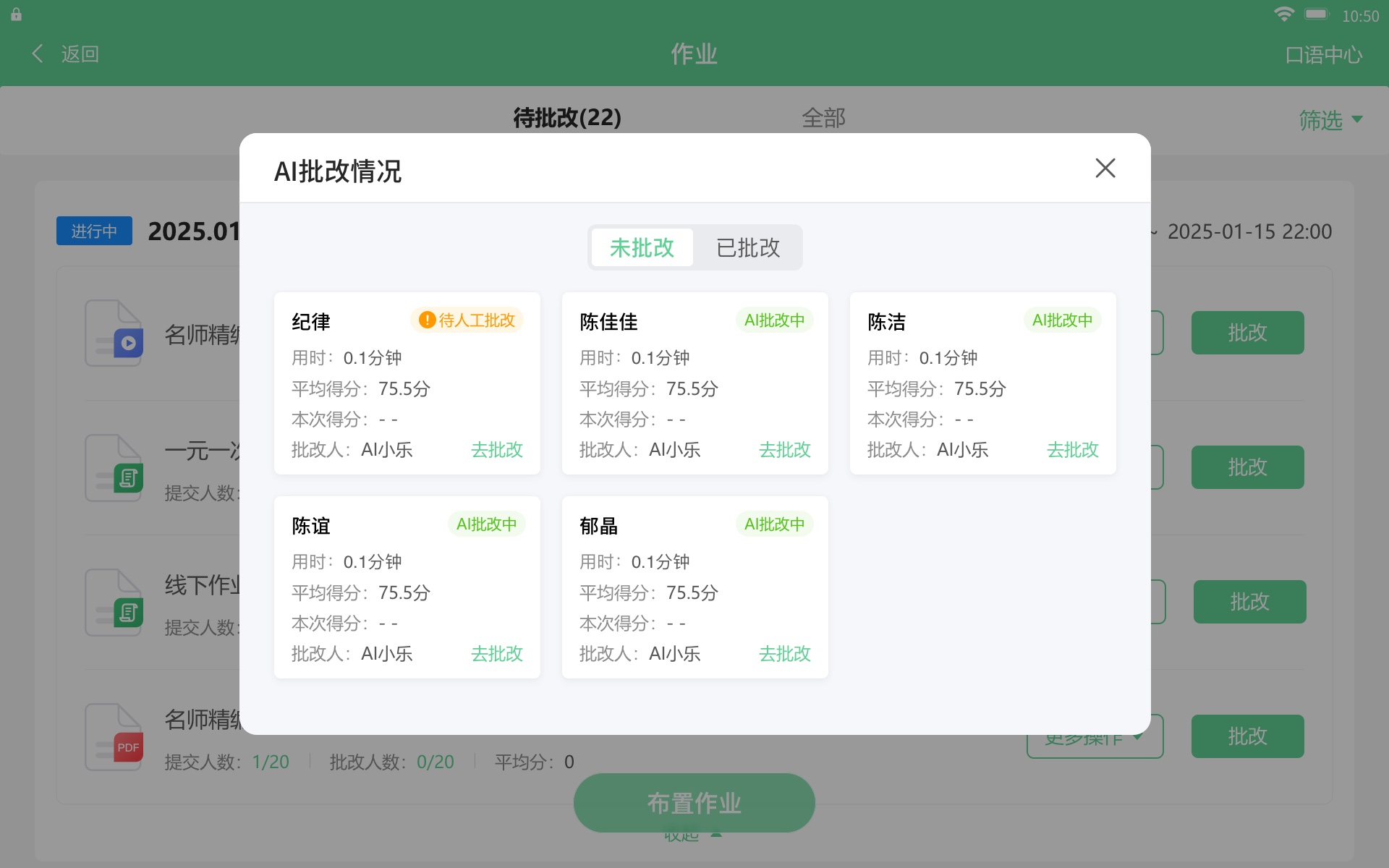Screen dimensions: 1389x868
Task: Click 提交人数 value 1/20
Action: point(271,762)
